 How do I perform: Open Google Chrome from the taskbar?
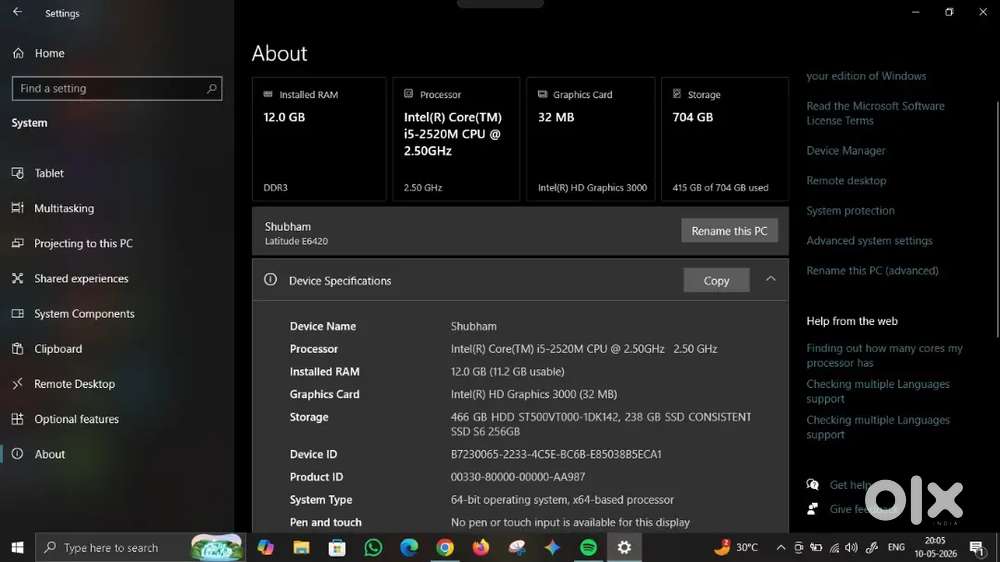pyautogui.click(x=445, y=547)
